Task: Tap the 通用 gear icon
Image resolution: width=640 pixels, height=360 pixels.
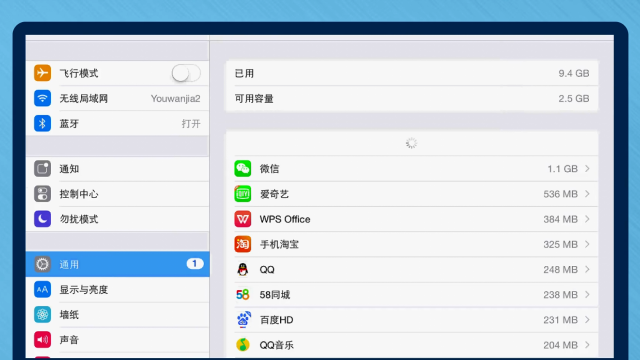Action: [x=42, y=264]
